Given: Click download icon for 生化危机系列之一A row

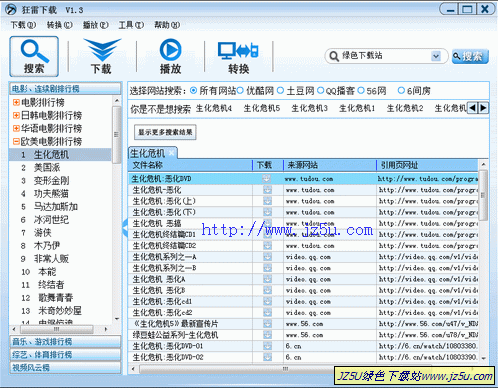Looking at the screenshot, I should (267, 257).
